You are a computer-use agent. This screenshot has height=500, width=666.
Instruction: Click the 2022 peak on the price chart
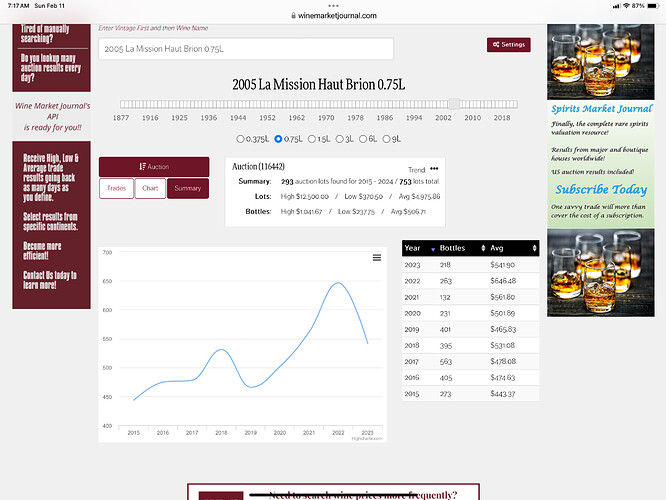pos(338,283)
